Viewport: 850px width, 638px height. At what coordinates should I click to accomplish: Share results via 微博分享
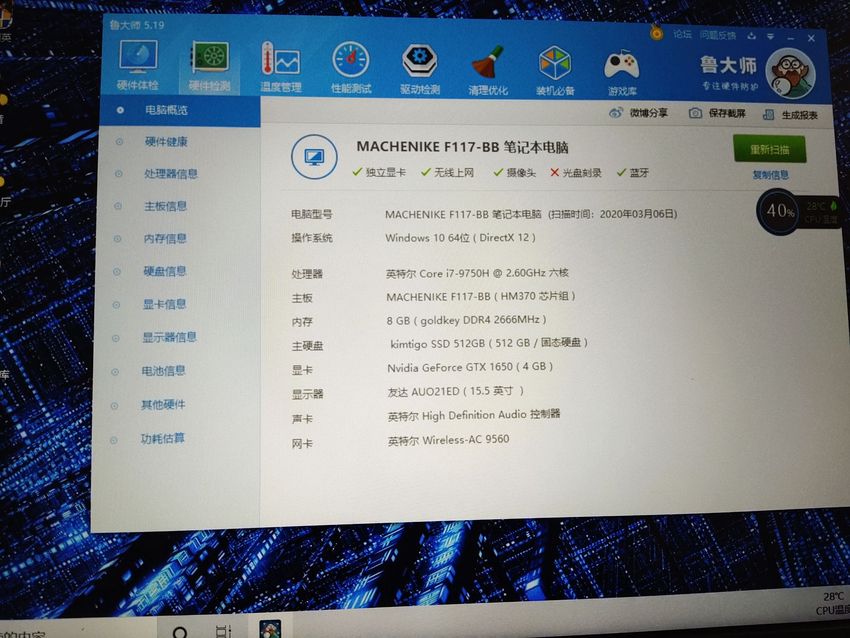click(x=638, y=113)
